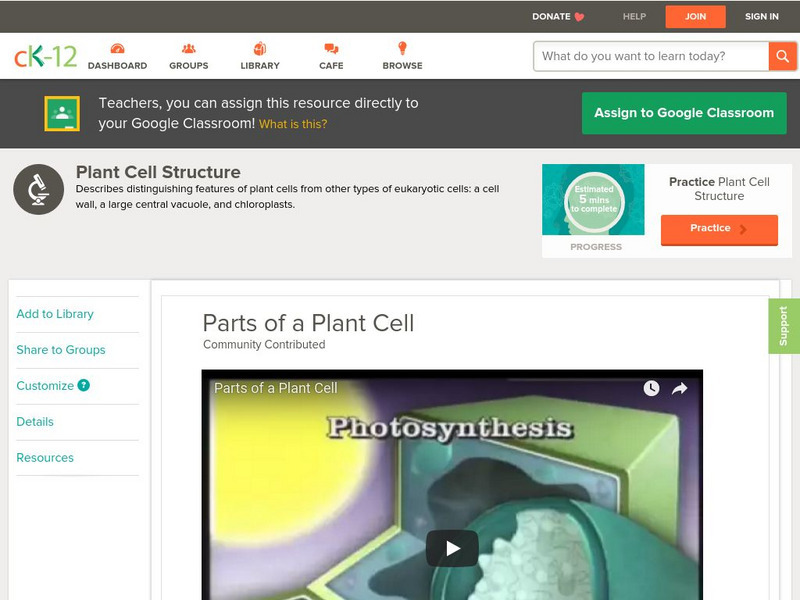This screenshot has width=800, height=600.
Task: Click the PROGRESS label
Action: coord(596,247)
